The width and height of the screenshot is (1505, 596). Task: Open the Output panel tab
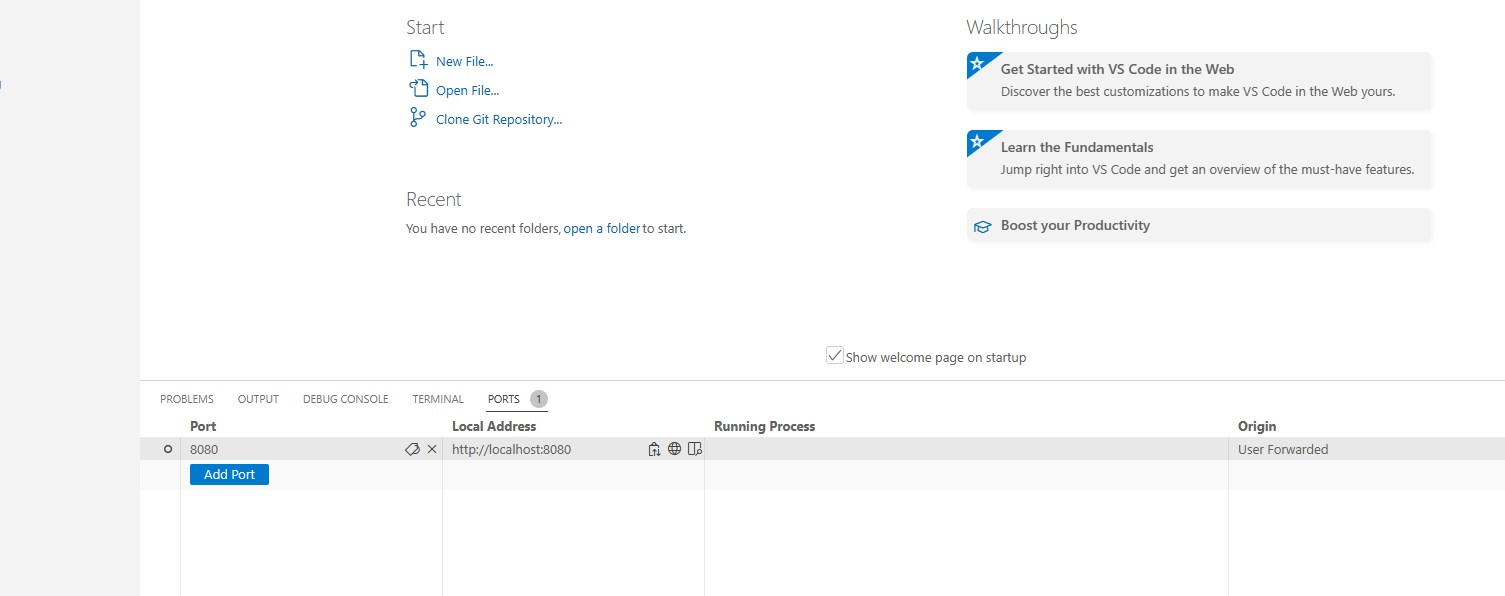tap(258, 399)
